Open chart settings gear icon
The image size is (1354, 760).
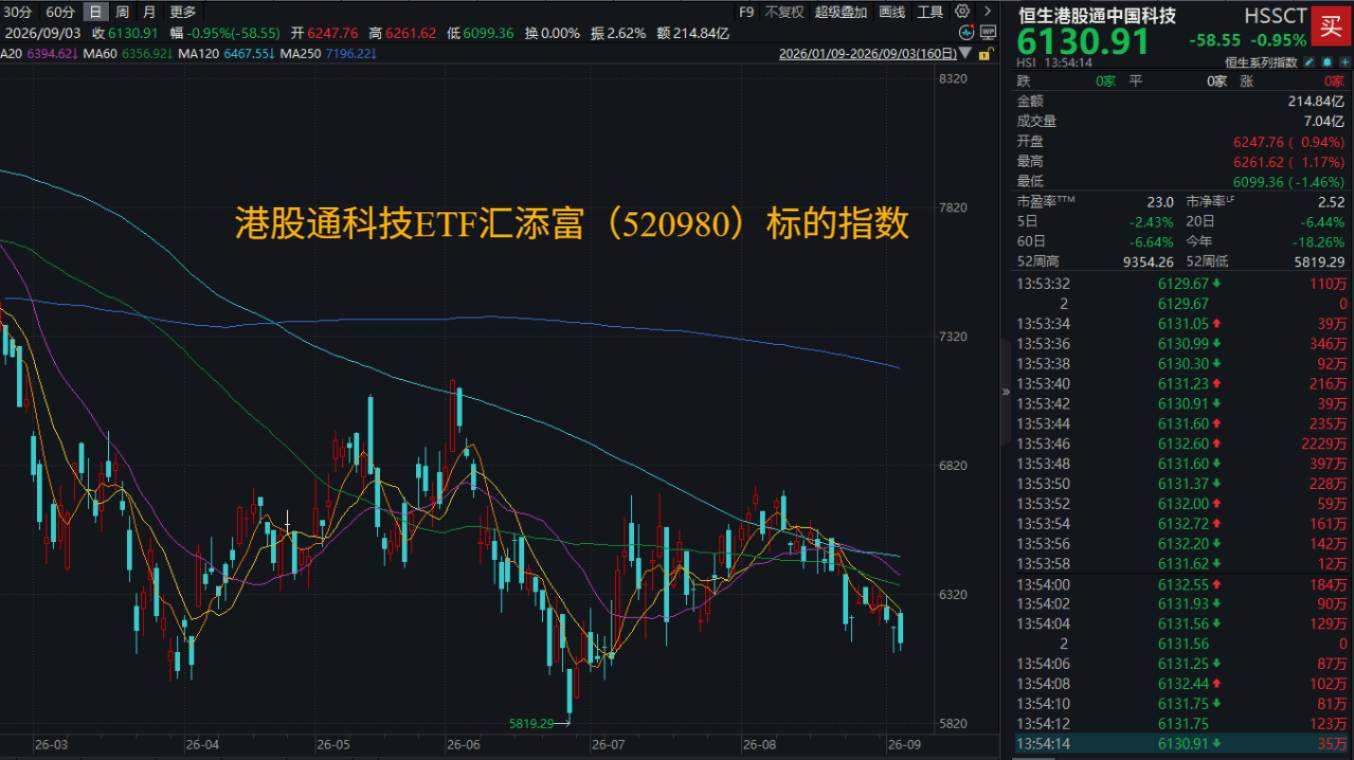tap(962, 12)
